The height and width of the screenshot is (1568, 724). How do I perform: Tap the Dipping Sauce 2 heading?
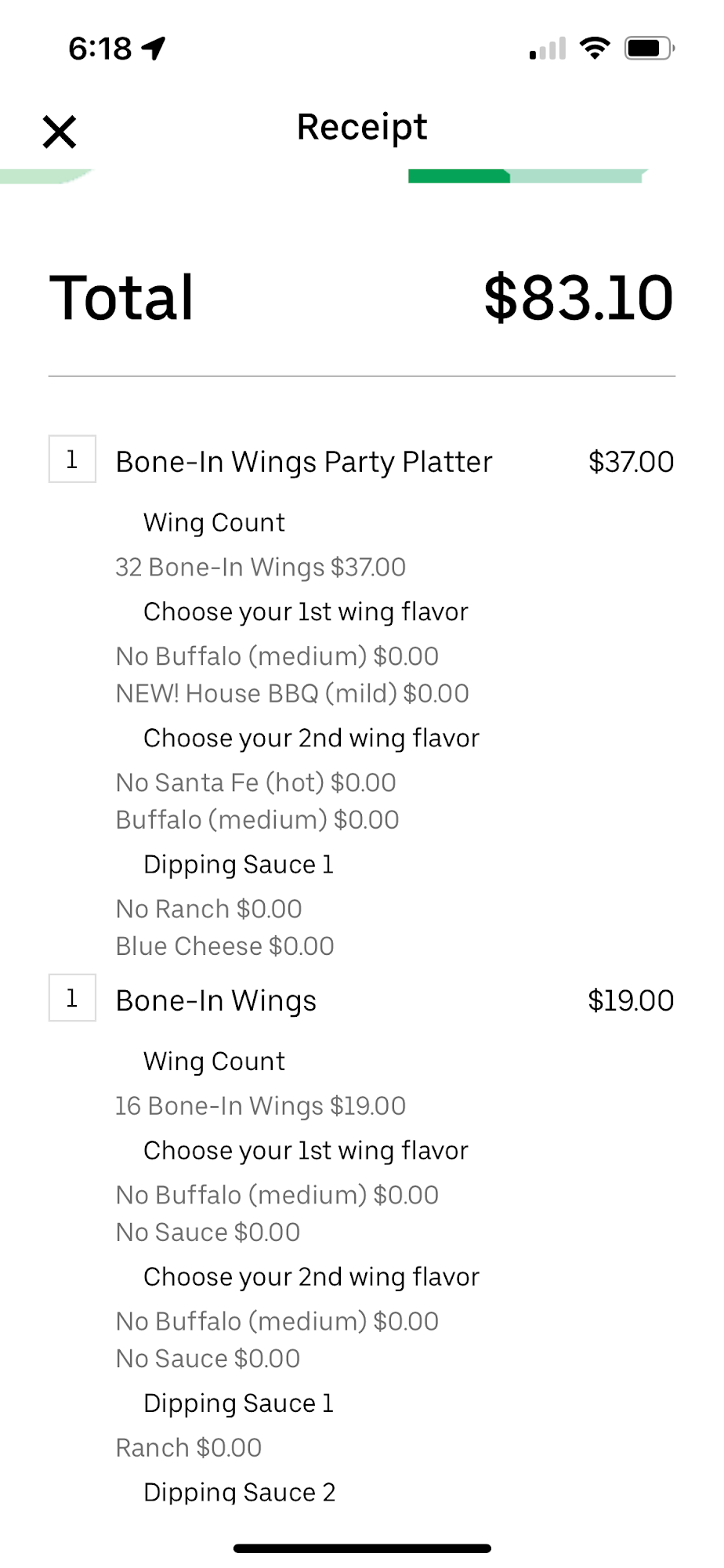[x=239, y=1492]
